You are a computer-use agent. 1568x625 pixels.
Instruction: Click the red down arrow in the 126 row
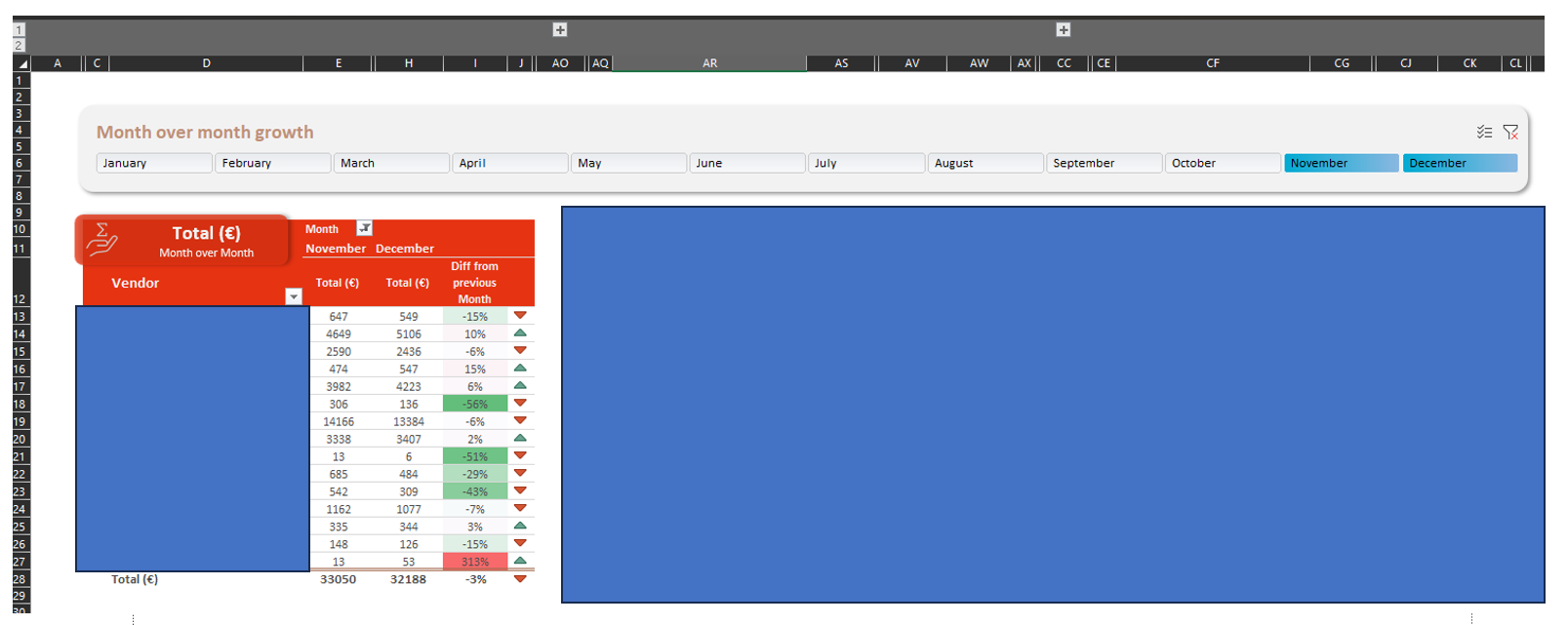tap(520, 543)
